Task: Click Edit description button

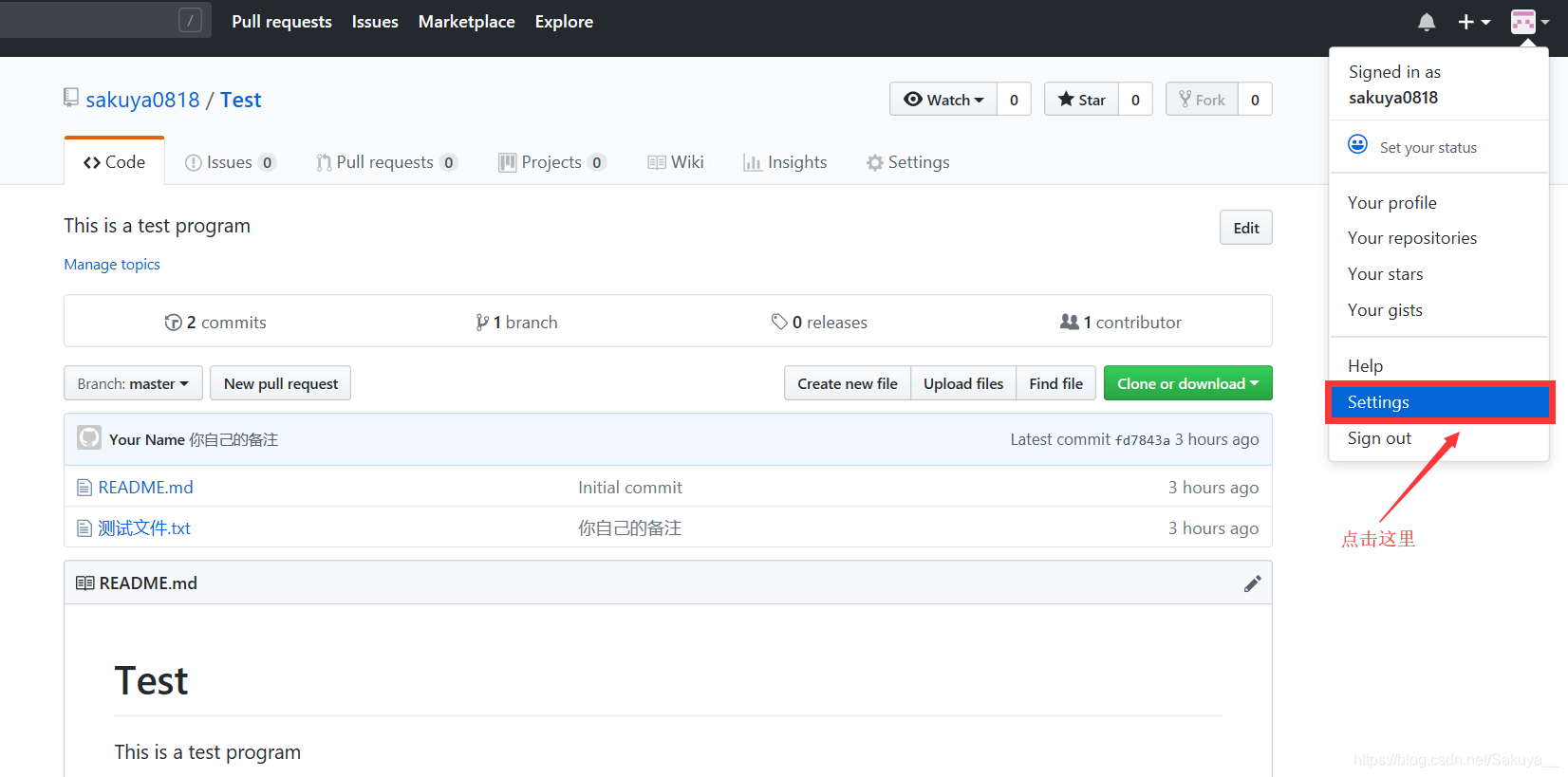Action: click(x=1245, y=228)
